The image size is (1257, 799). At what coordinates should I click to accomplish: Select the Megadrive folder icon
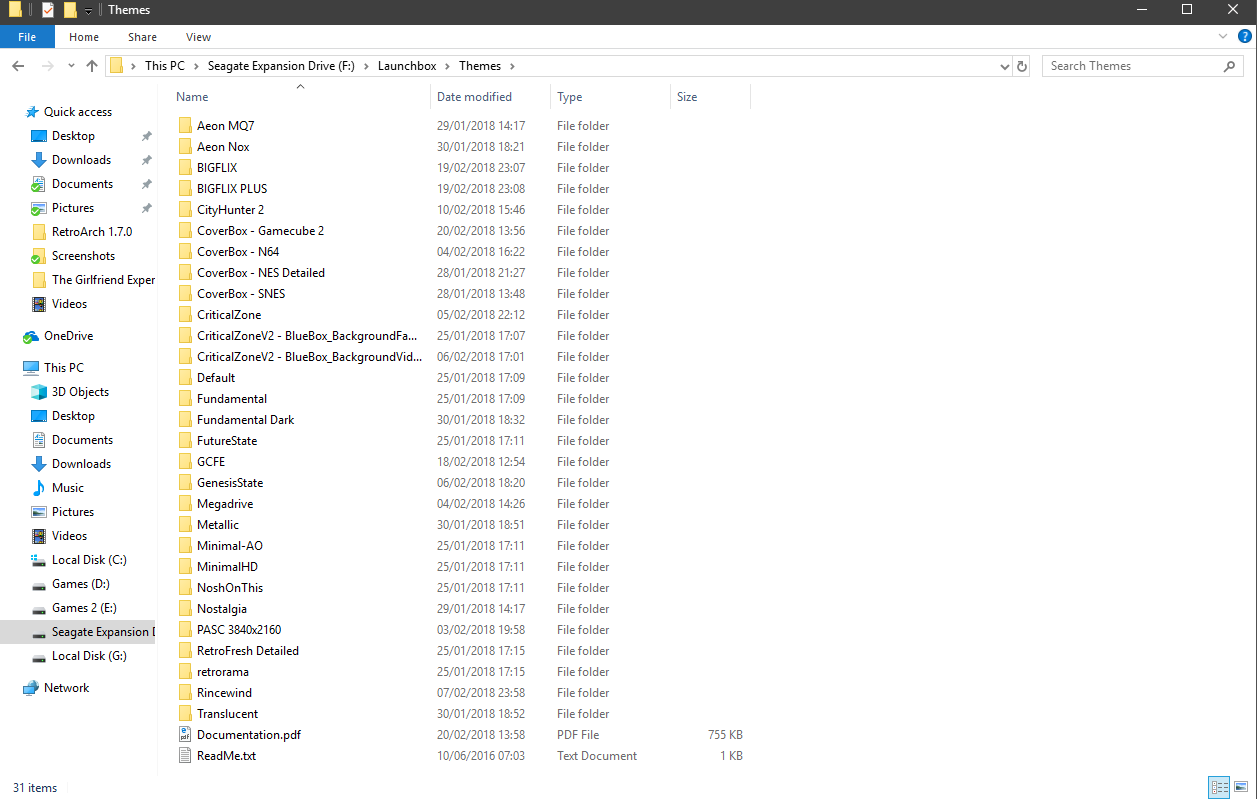(184, 504)
